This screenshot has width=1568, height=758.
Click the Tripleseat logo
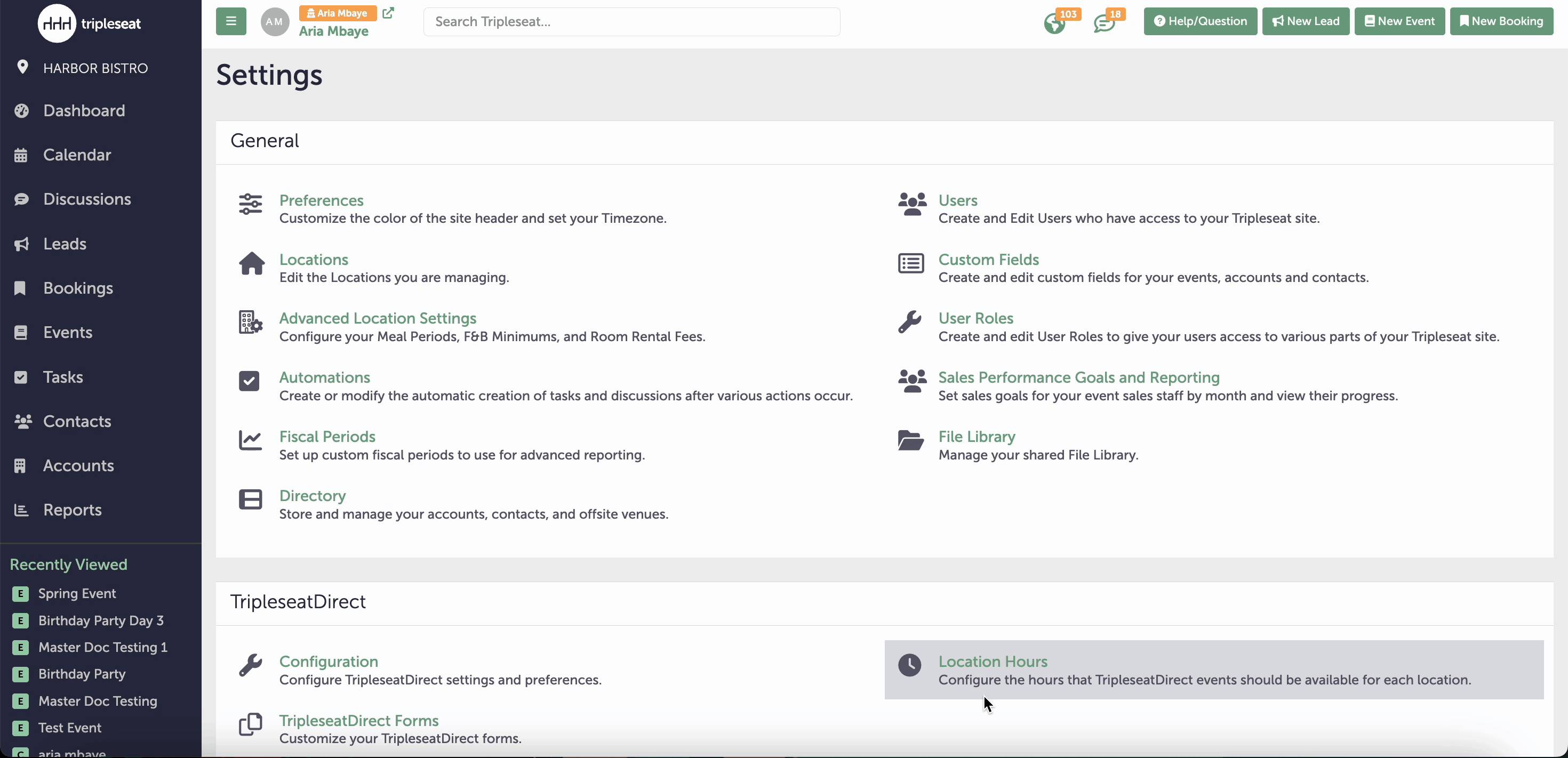pyautogui.click(x=90, y=23)
